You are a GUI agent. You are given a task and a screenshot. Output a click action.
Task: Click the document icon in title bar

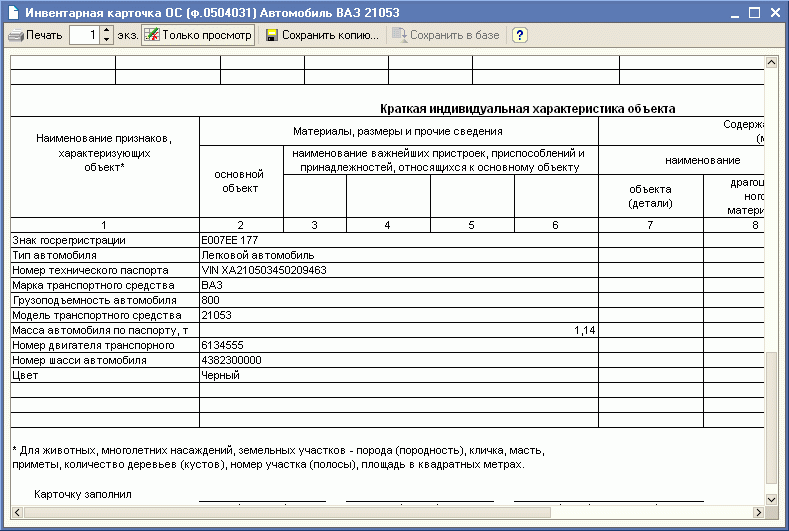tap(13, 12)
